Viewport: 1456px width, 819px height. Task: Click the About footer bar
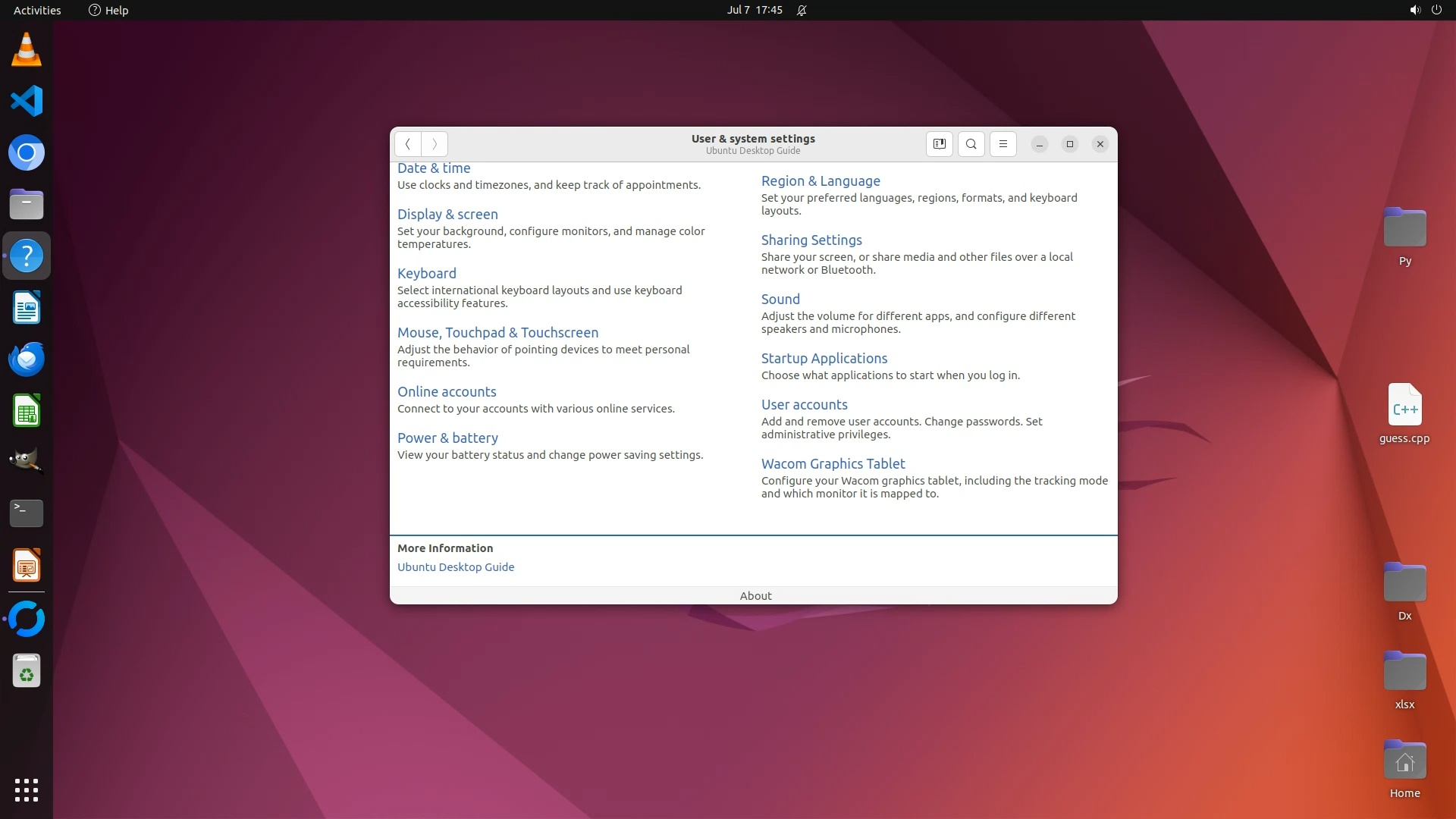pos(755,595)
